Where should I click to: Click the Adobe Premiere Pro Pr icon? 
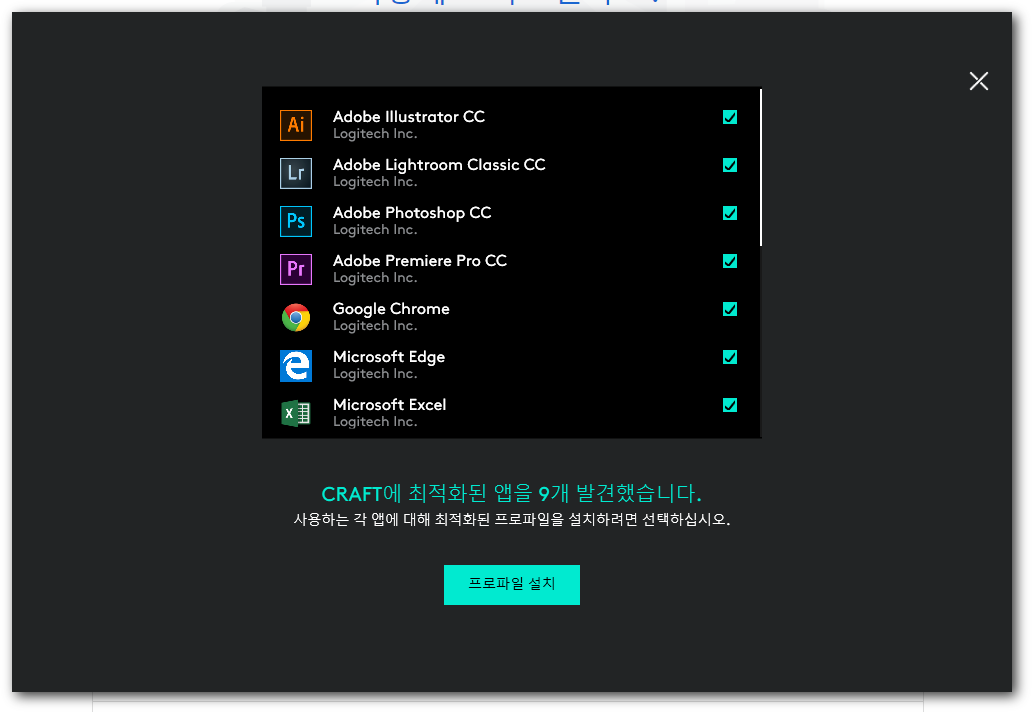point(296,269)
